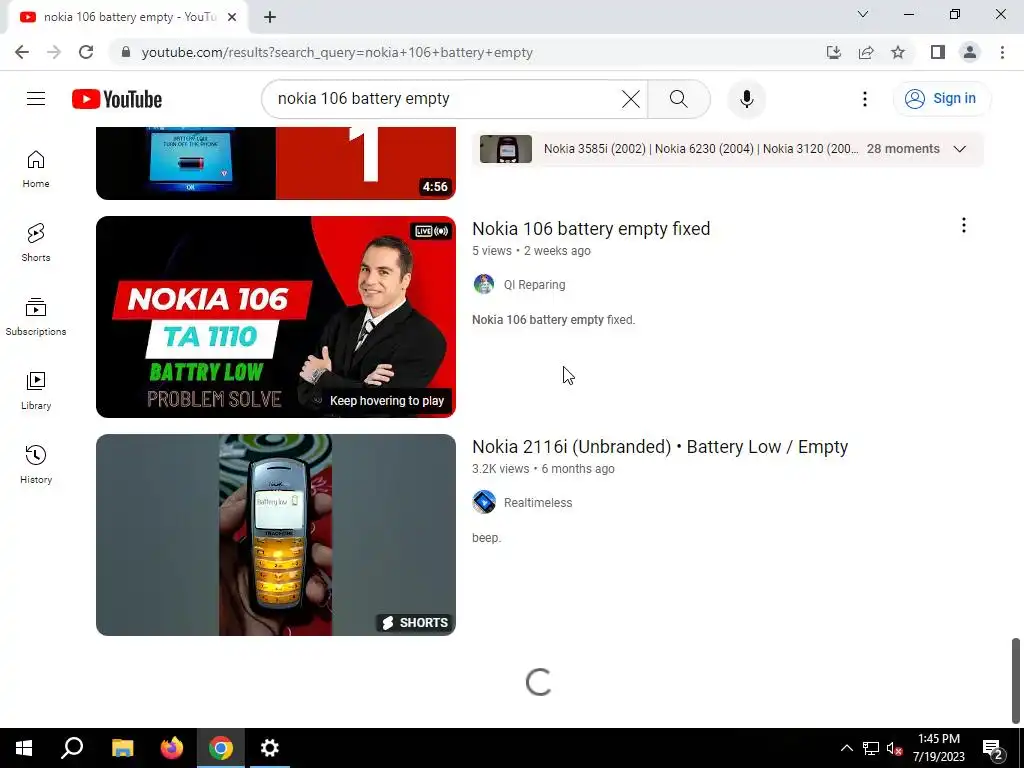Open Shorts in the sidebar
The height and width of the screenshot is (768, 1024).
[36, 243]
